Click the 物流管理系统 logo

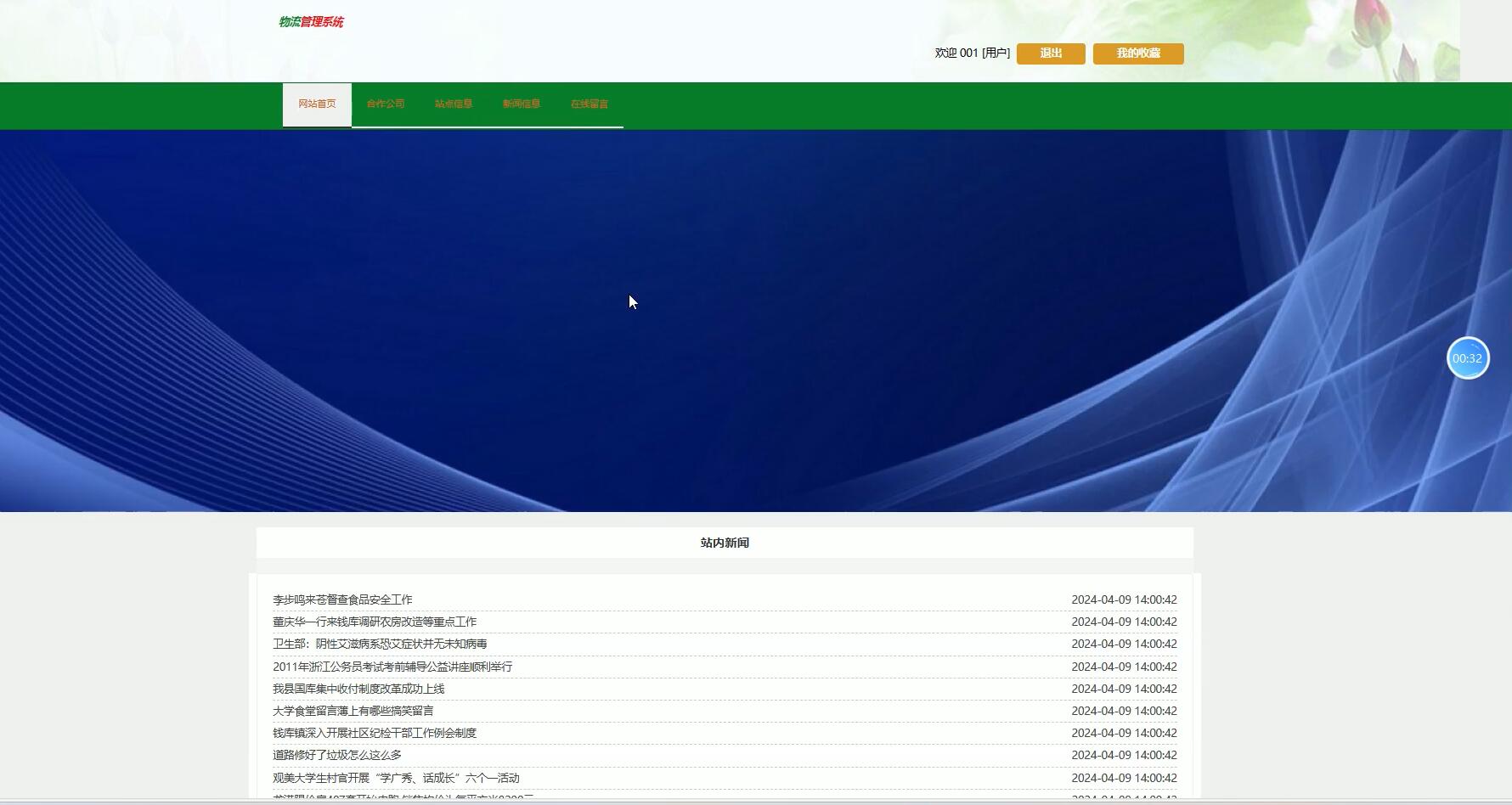tap(308, 22)
